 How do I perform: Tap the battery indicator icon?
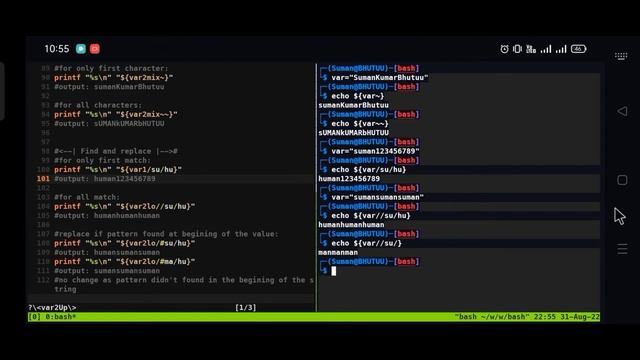(578, 49)
